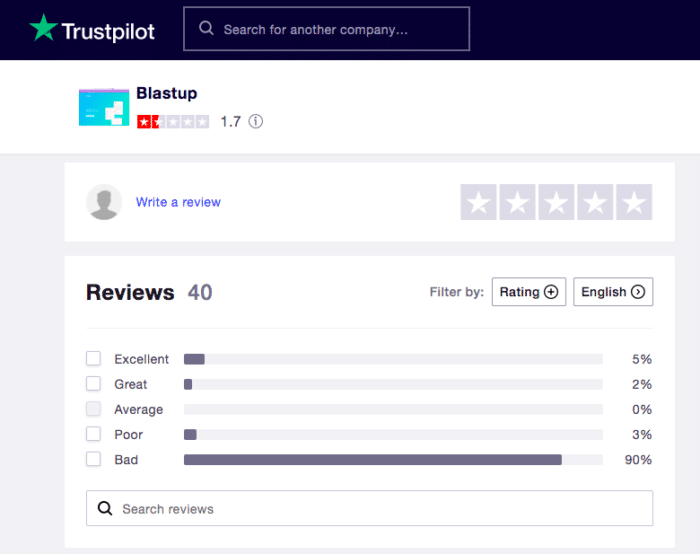Rate four stars in review box
Viewport: 700px width, 554px height.
pyautogui.click(x=595, y=202)
